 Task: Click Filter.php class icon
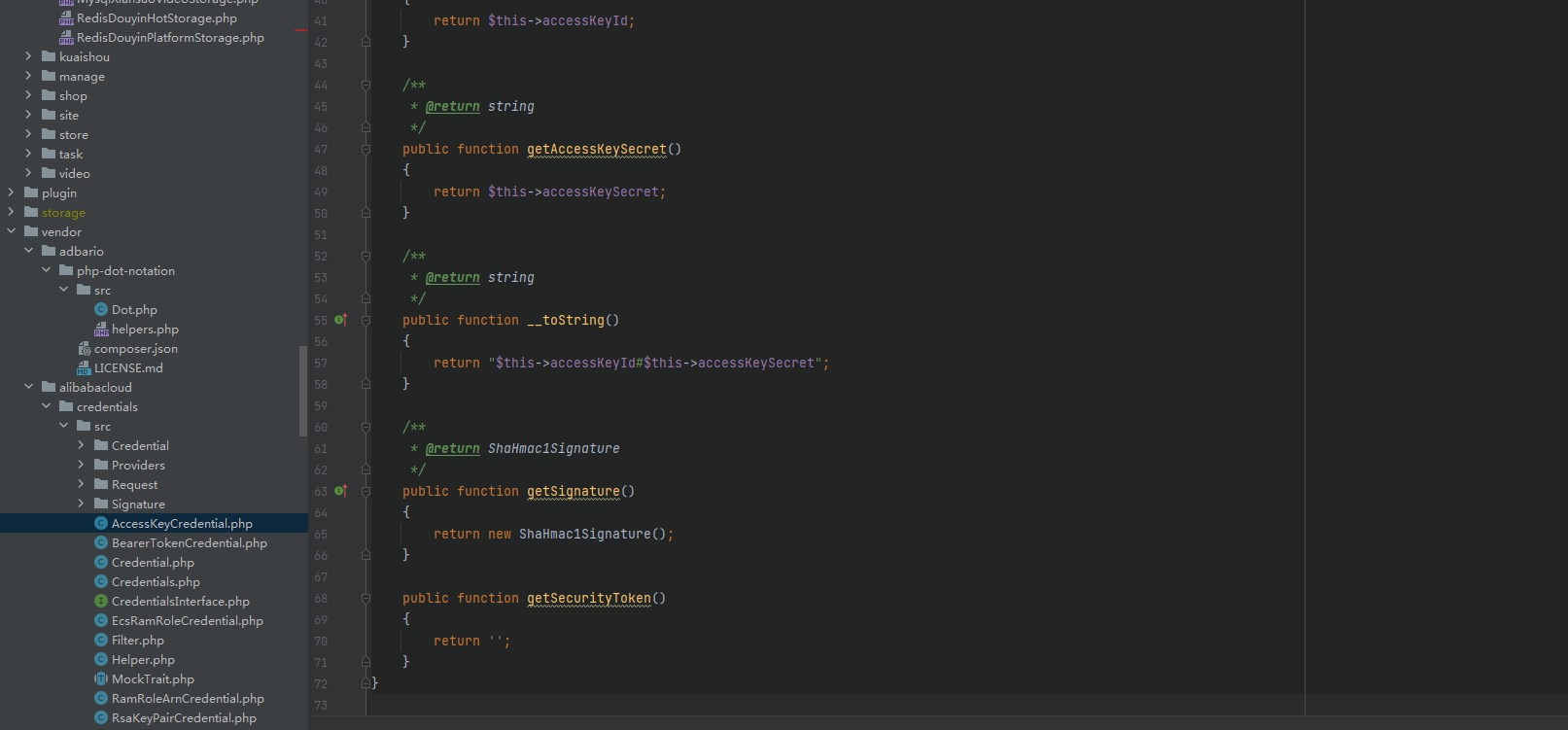point(101,640)
